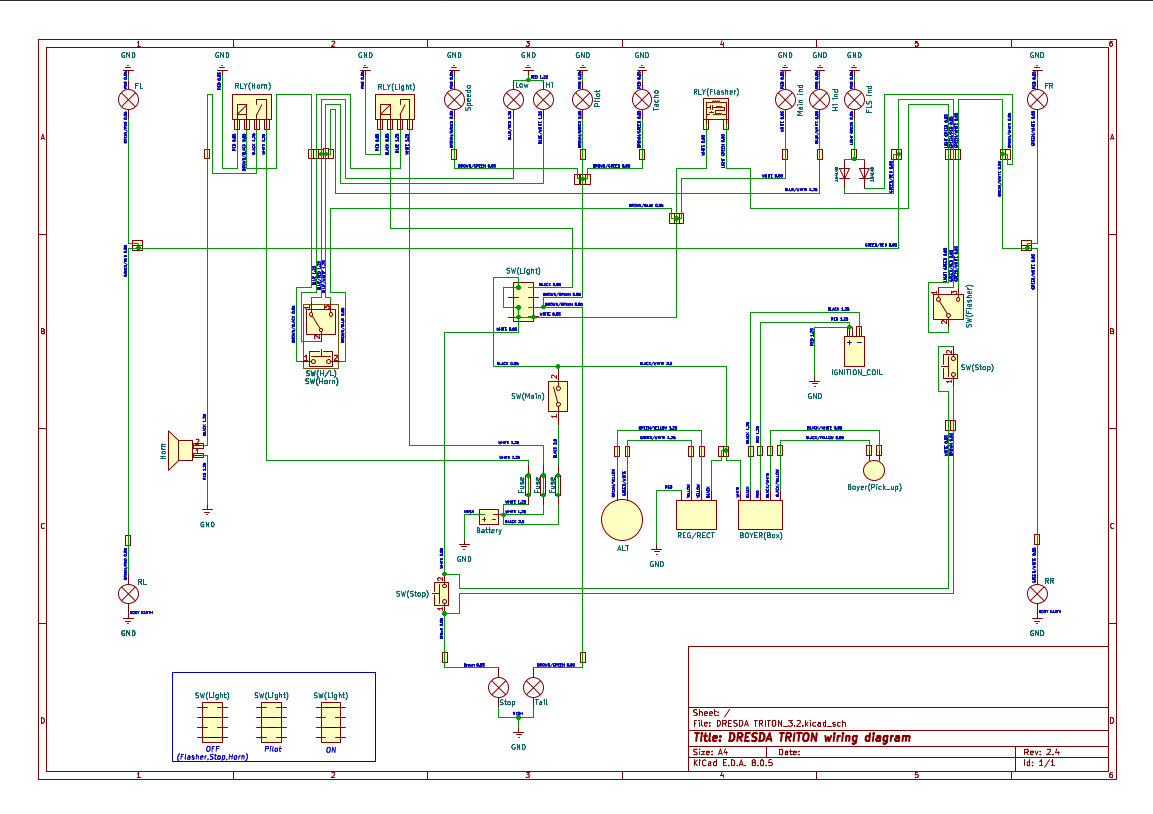
Task: Click the "SW(Horn)" label text
Action: pos(321,382)
